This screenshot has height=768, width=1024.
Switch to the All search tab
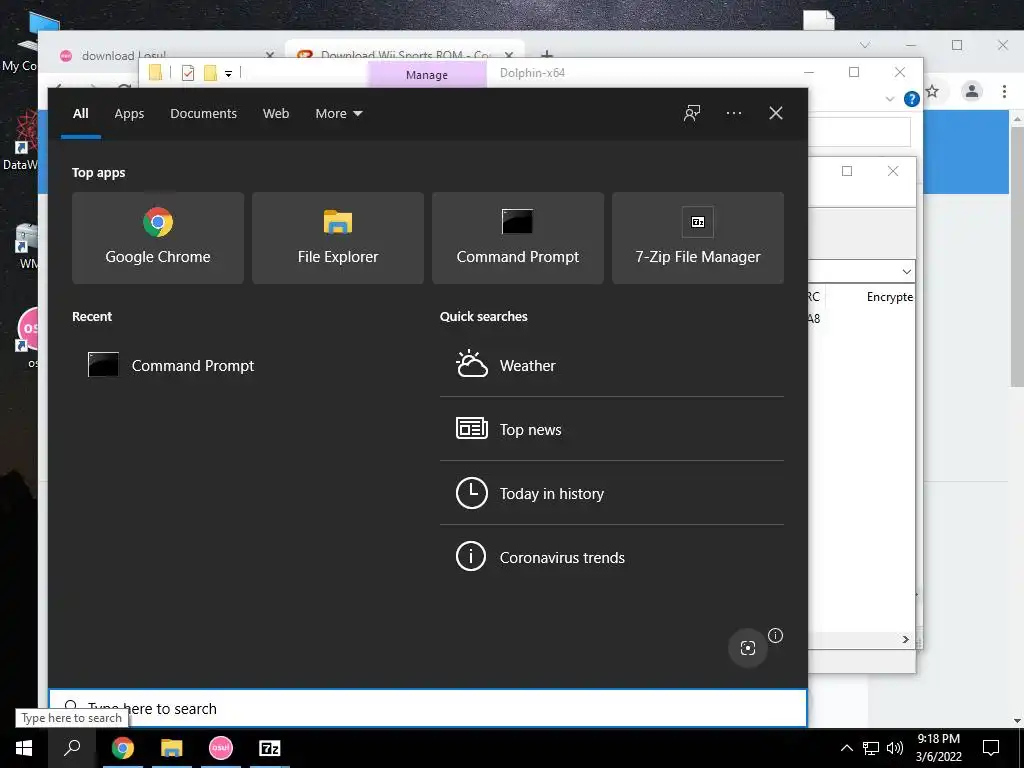(80, 114)
